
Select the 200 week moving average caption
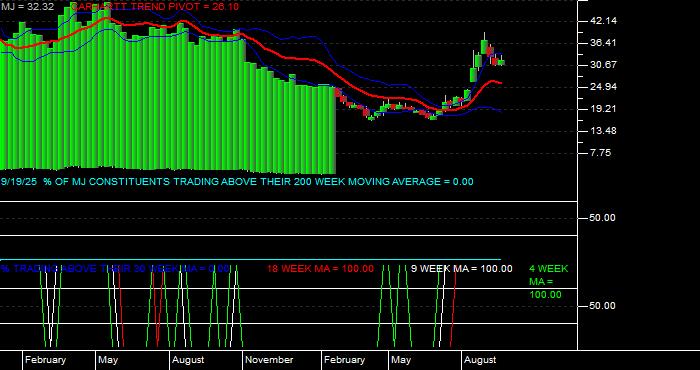(x=237, y=182)
